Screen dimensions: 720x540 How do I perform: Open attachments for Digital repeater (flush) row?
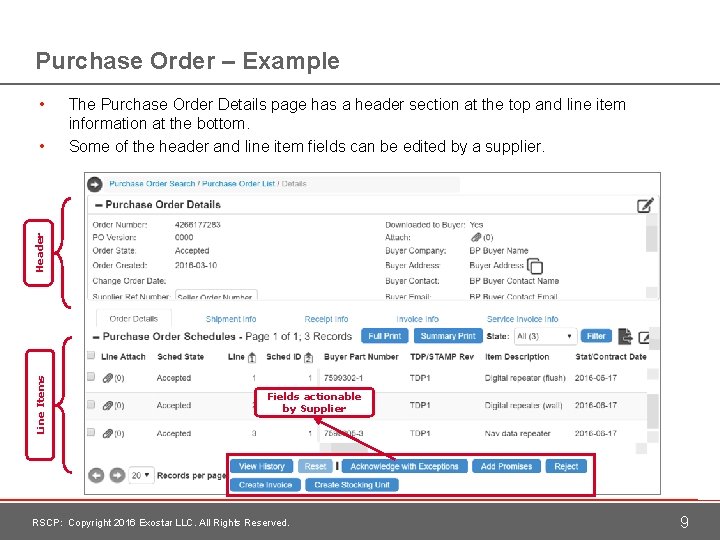(x=107, y=378)
